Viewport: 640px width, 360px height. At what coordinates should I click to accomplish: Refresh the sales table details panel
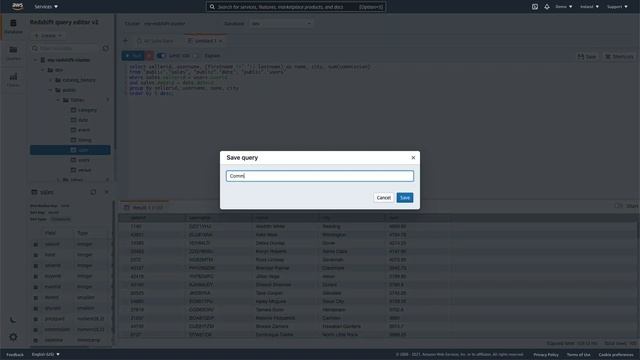point(93,192)
